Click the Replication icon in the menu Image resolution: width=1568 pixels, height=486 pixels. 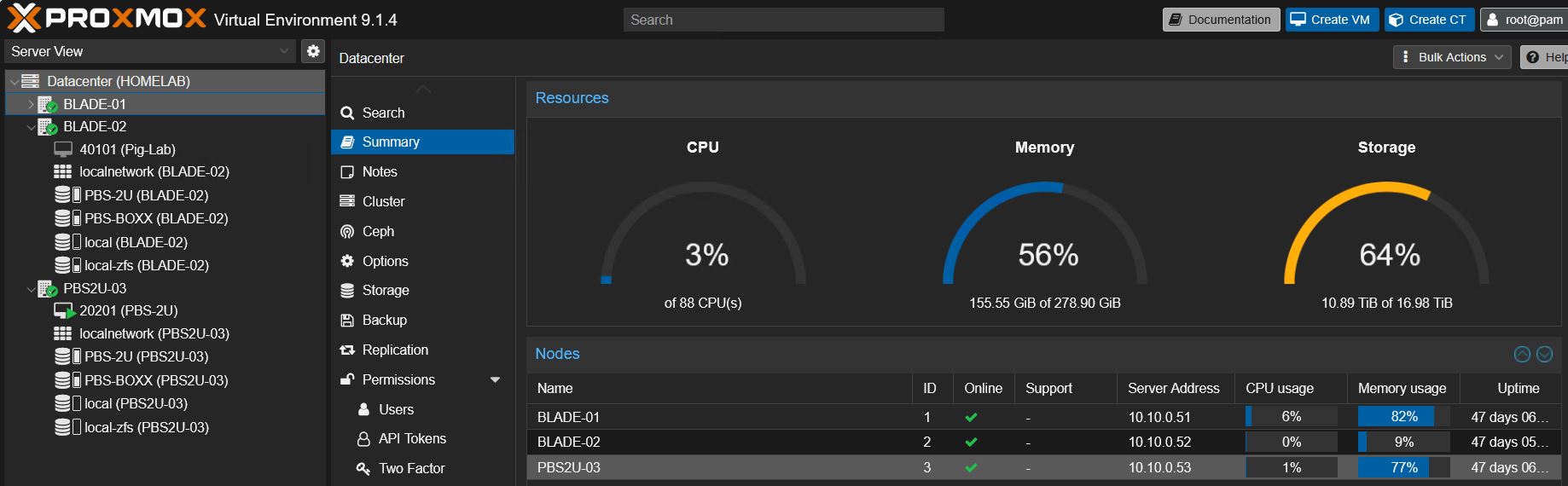click(x=347, y=350)
